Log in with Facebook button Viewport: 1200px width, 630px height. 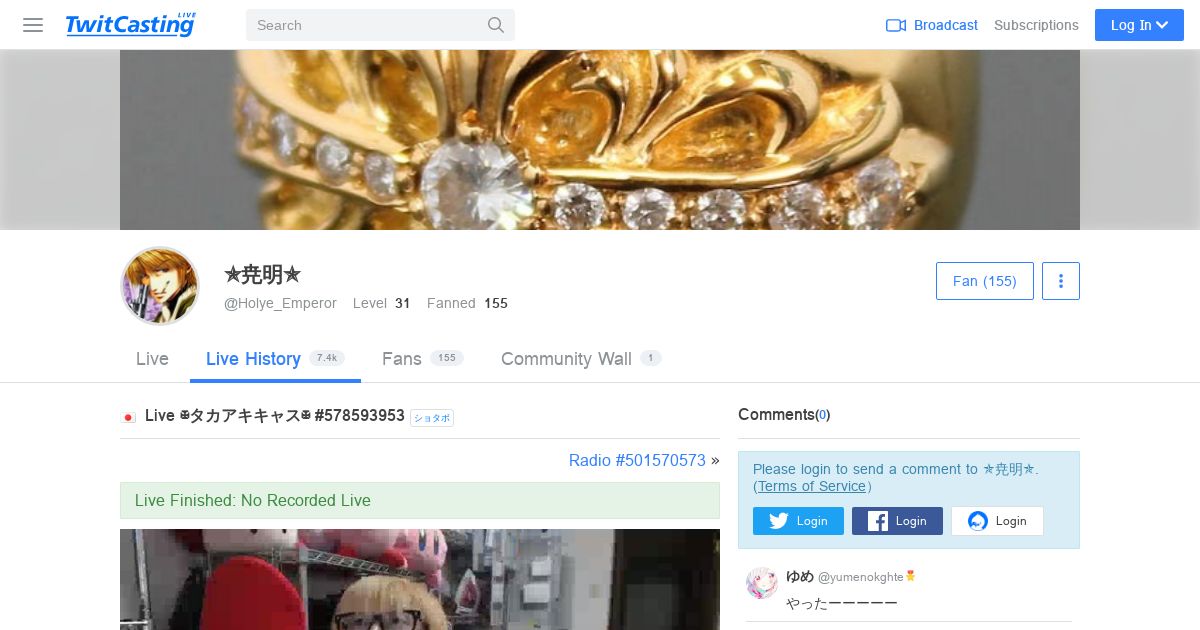[x=897, y=521]
